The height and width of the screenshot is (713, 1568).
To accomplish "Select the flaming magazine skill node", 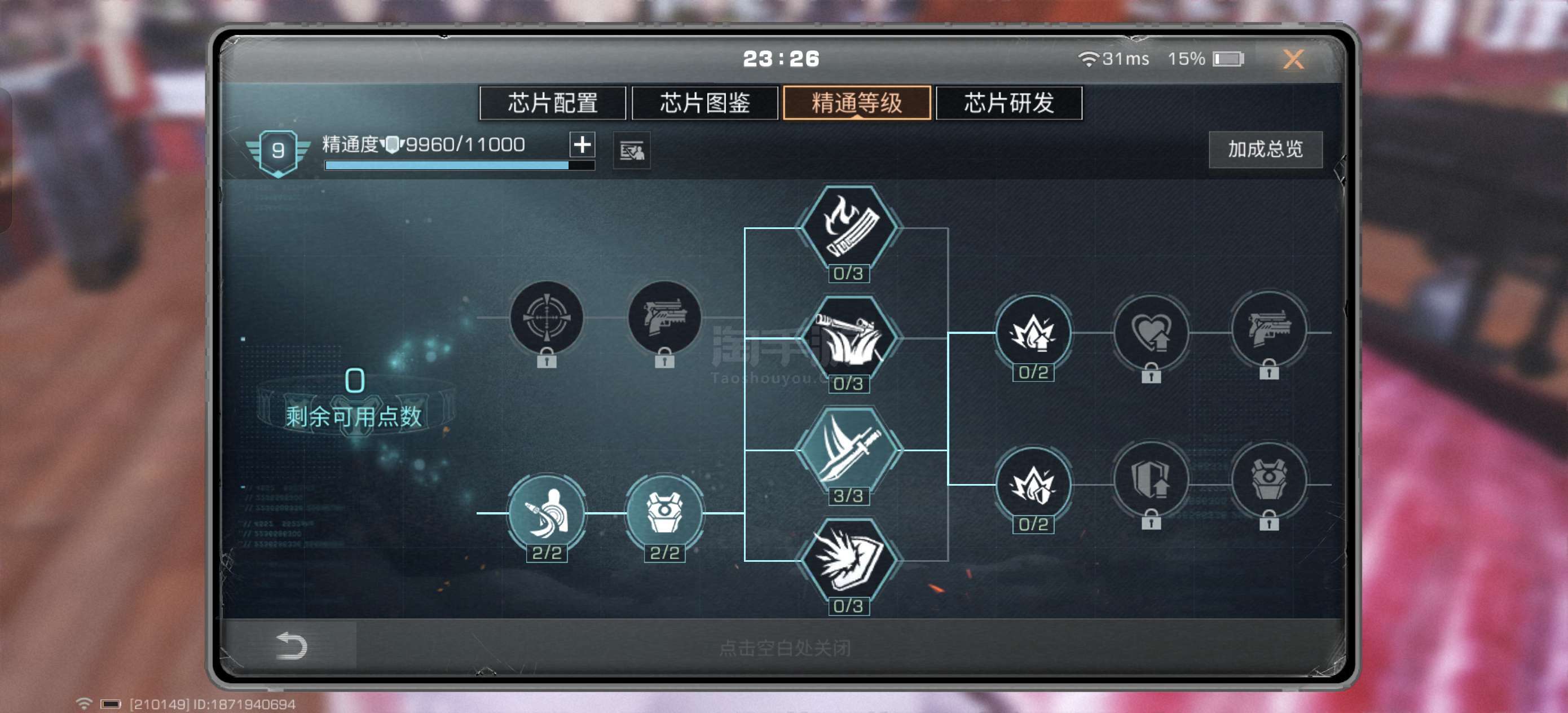I will 848,228.
